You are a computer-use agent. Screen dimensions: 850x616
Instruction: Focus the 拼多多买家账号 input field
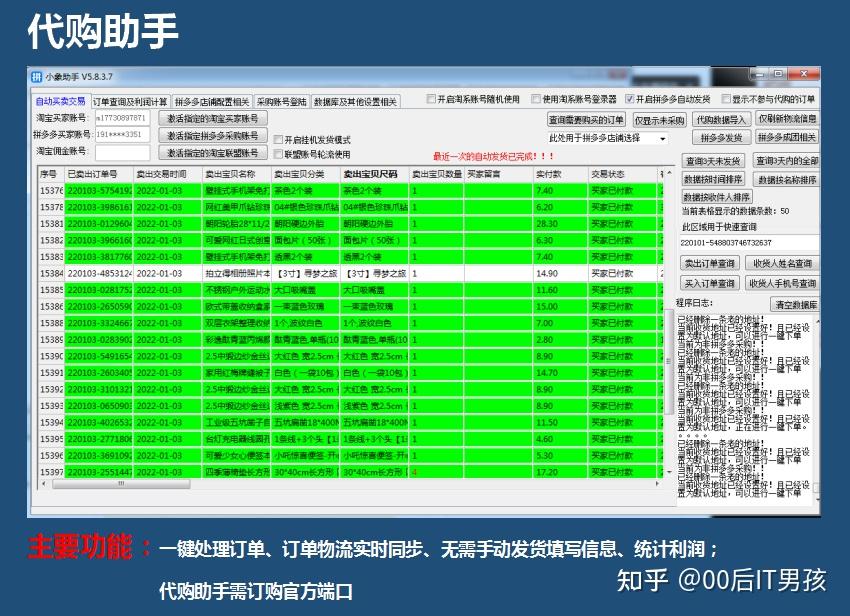pos(123,134)
